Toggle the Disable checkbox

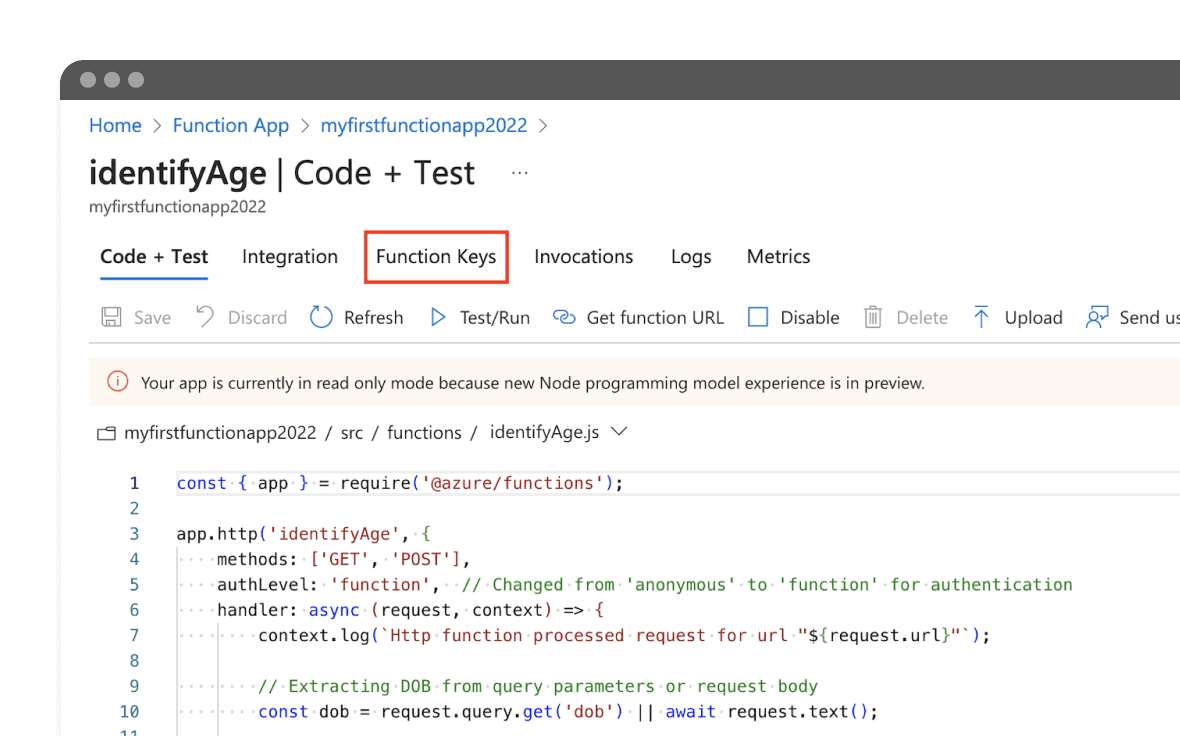(758, 317)
